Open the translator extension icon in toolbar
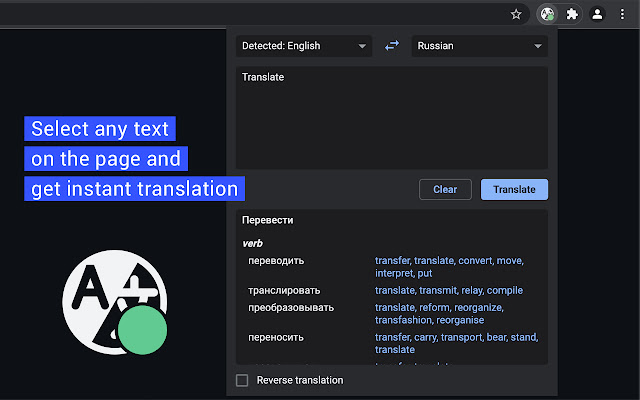 [547, 14]
